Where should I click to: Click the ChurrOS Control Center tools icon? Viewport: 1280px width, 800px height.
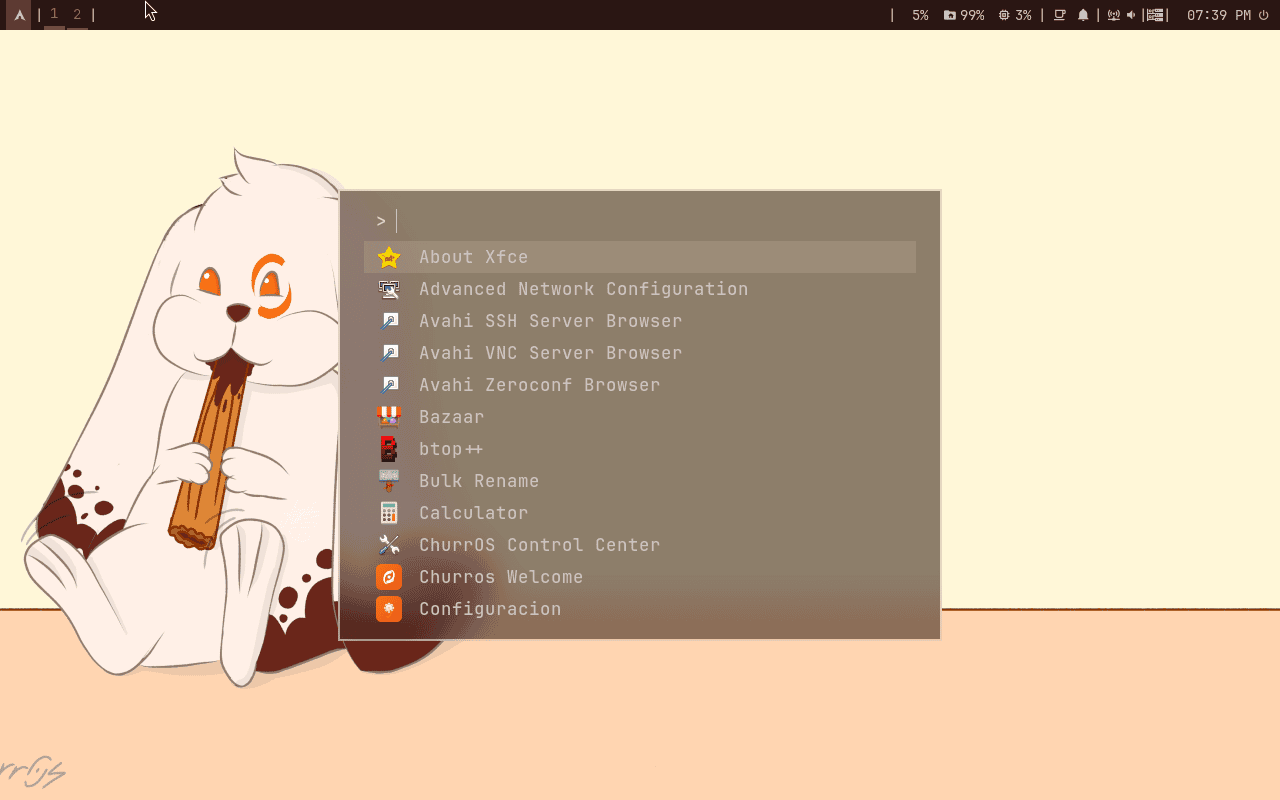point(389,545)
